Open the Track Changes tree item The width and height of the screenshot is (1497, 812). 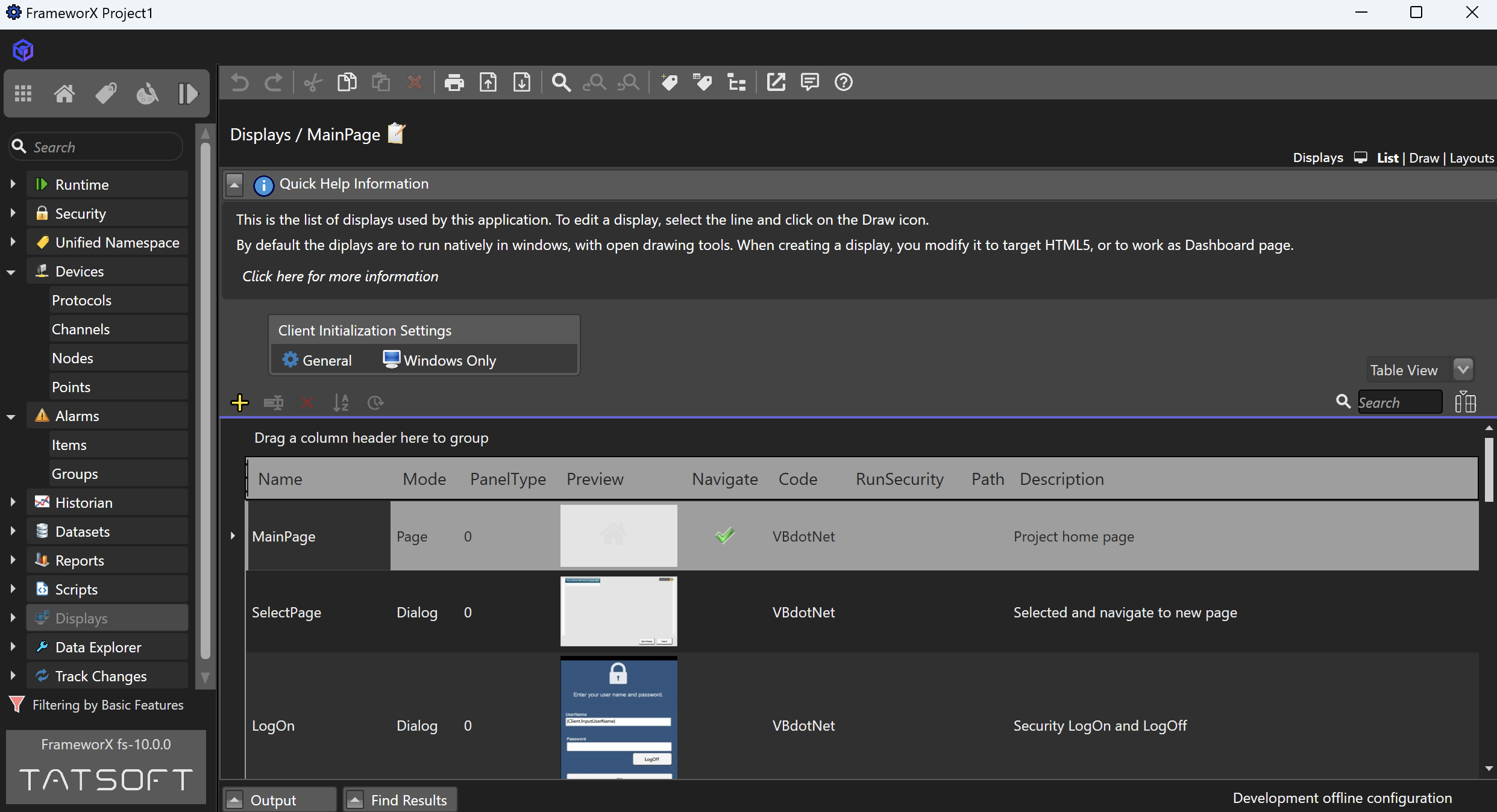(x=107, y=676)
